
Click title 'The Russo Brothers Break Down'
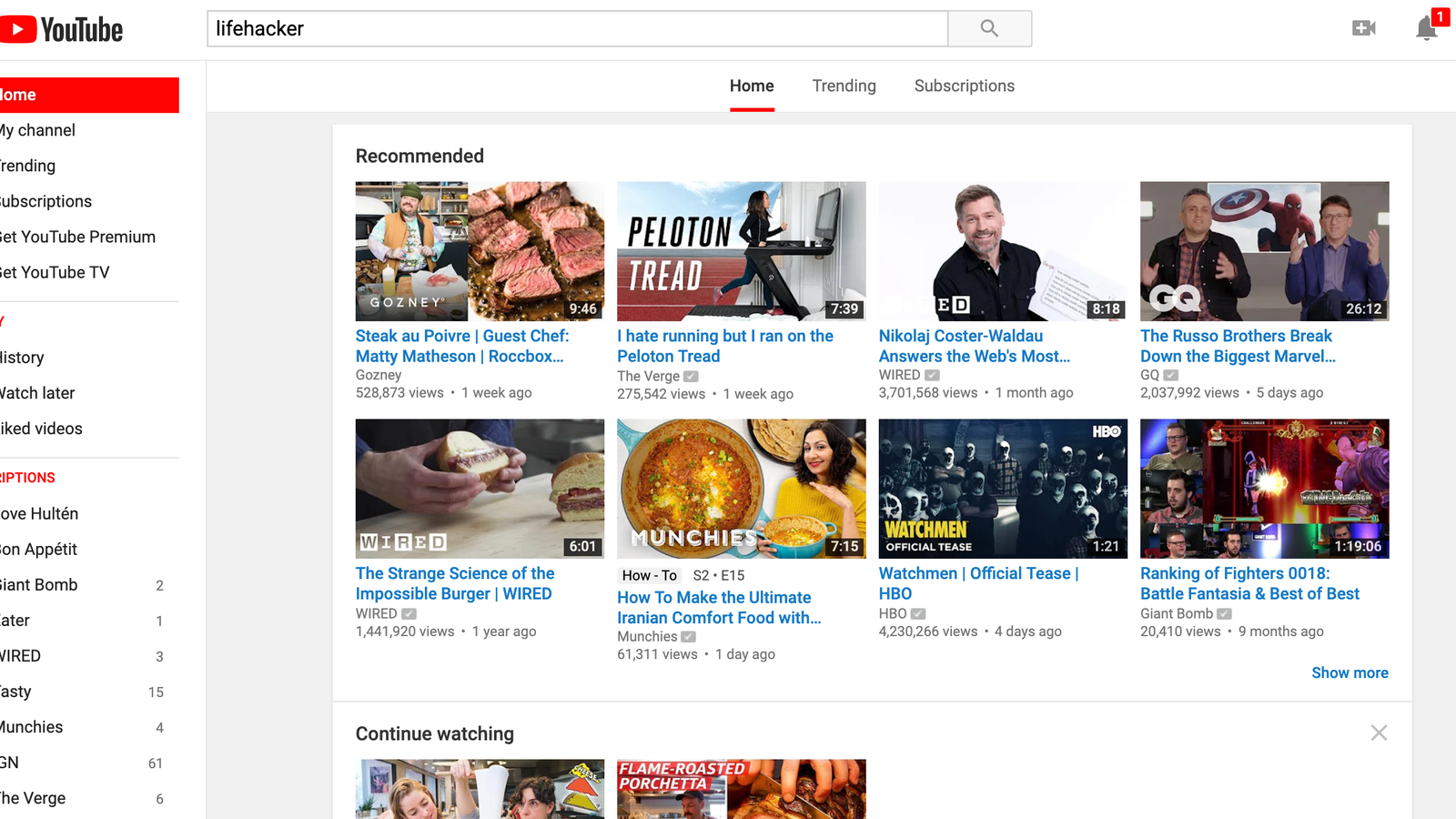pyautogui.click(x=1239, y=346)
